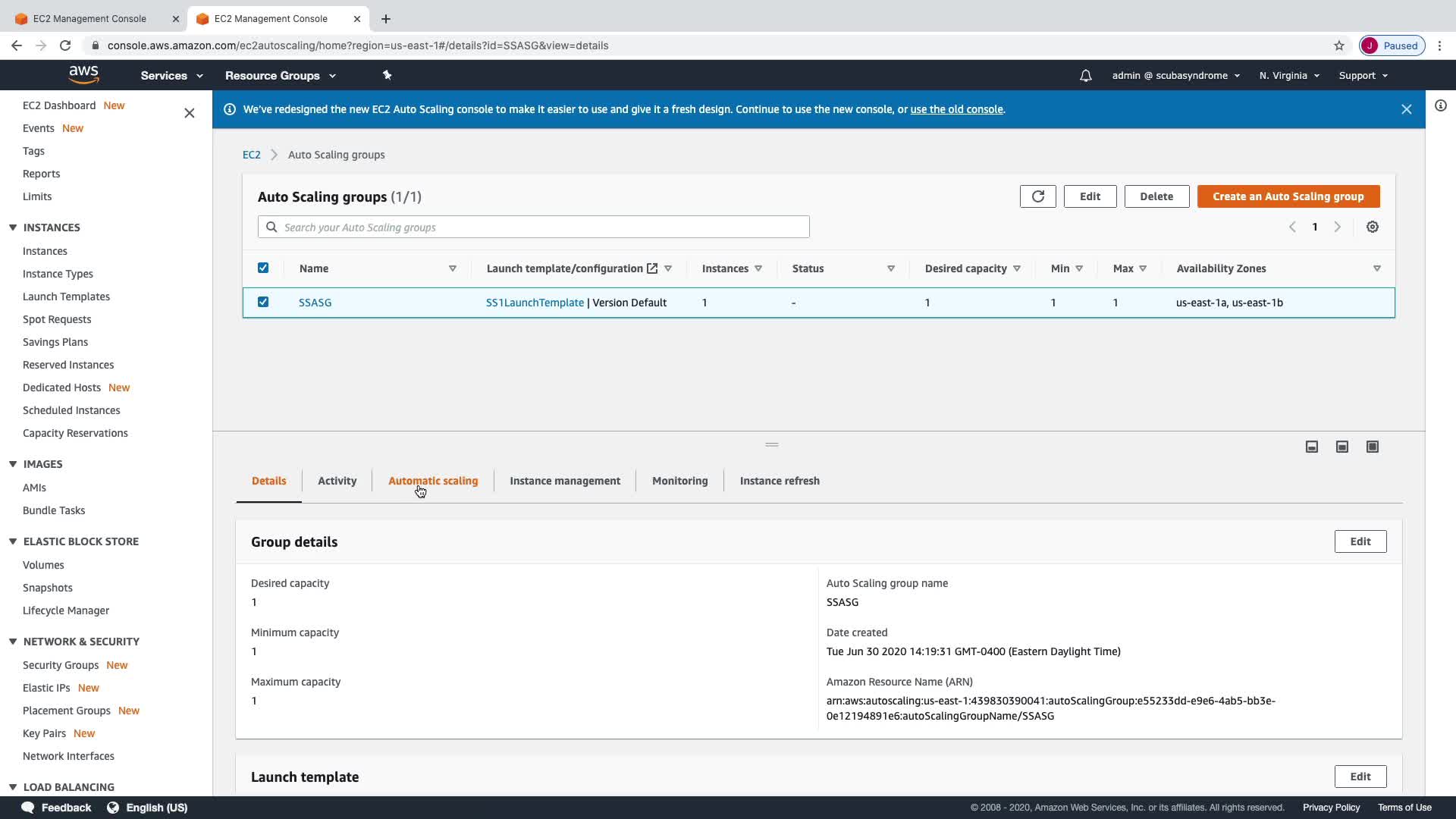1456x819 pixels.
Task: Open the Services dropdown menu
Action: coord(171,76)
